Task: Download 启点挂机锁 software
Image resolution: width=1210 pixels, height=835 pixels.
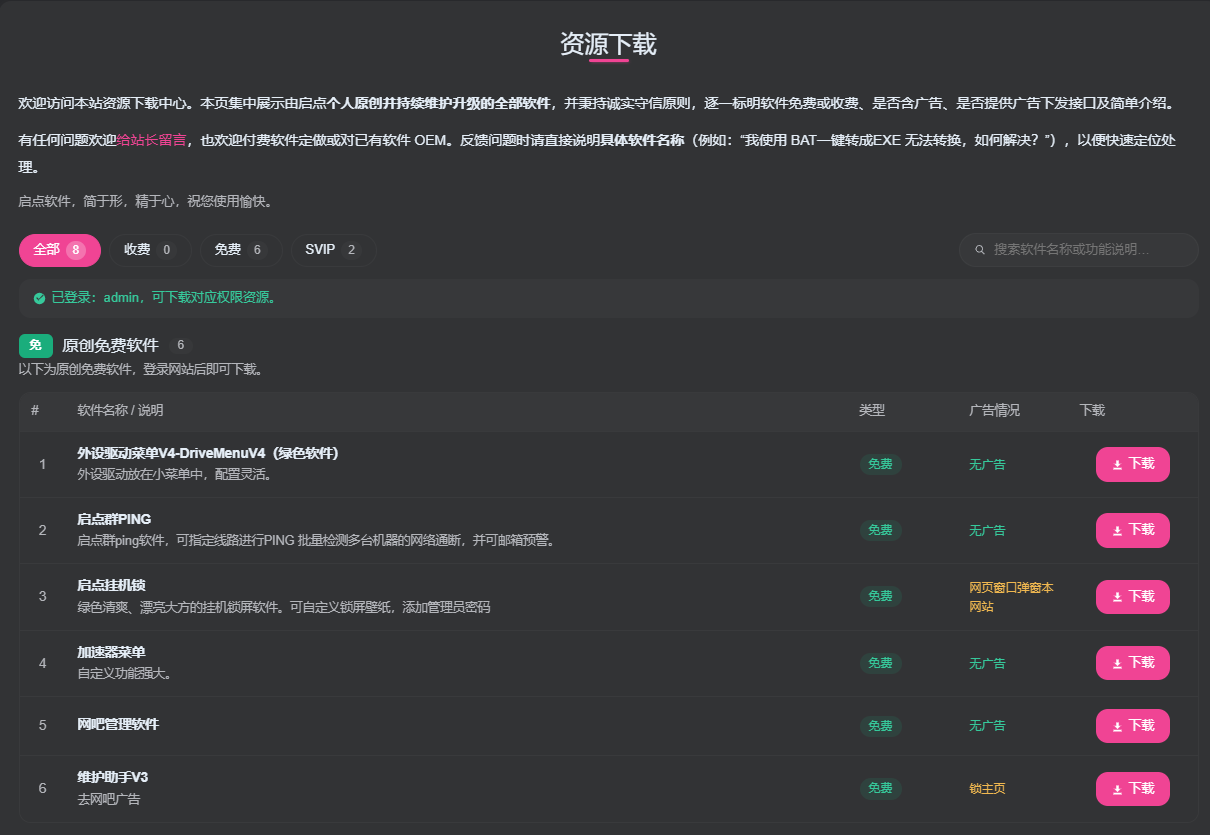Action: point(1132,597)
